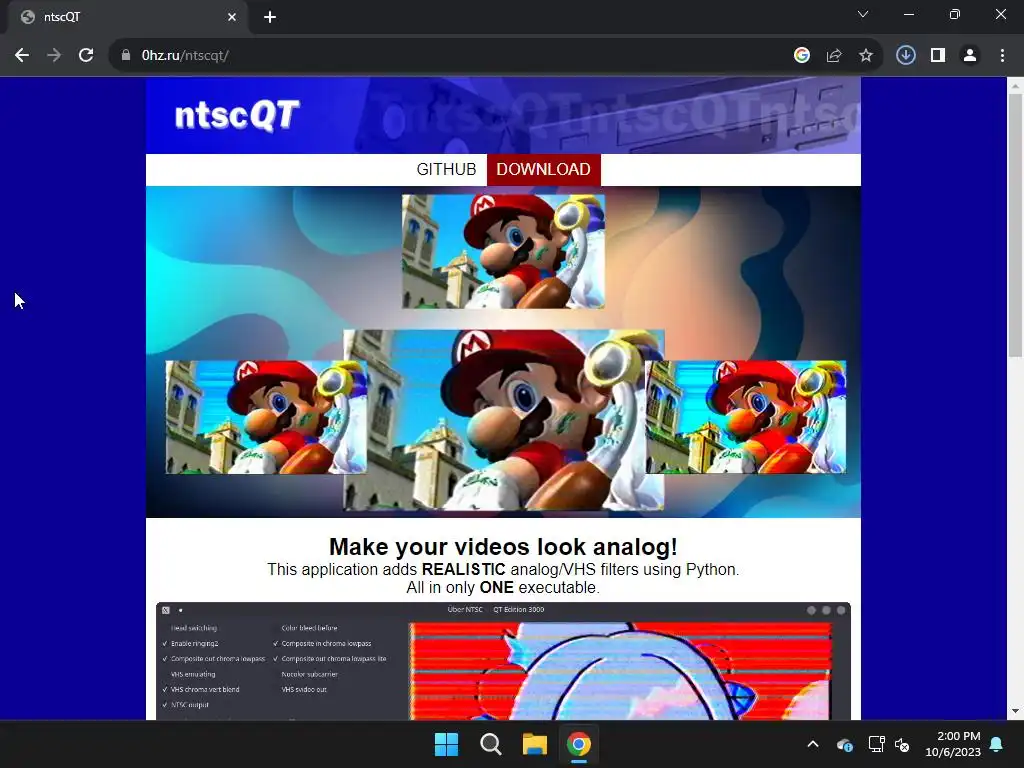Open the left Mario sample image
This screenshot has width=1024, height=768.
pyautogui.click(x=266, y=417)
